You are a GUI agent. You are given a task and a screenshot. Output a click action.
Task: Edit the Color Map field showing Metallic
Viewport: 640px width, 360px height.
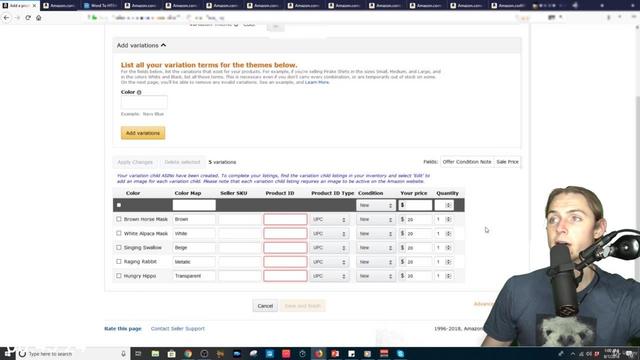[194, 262]
